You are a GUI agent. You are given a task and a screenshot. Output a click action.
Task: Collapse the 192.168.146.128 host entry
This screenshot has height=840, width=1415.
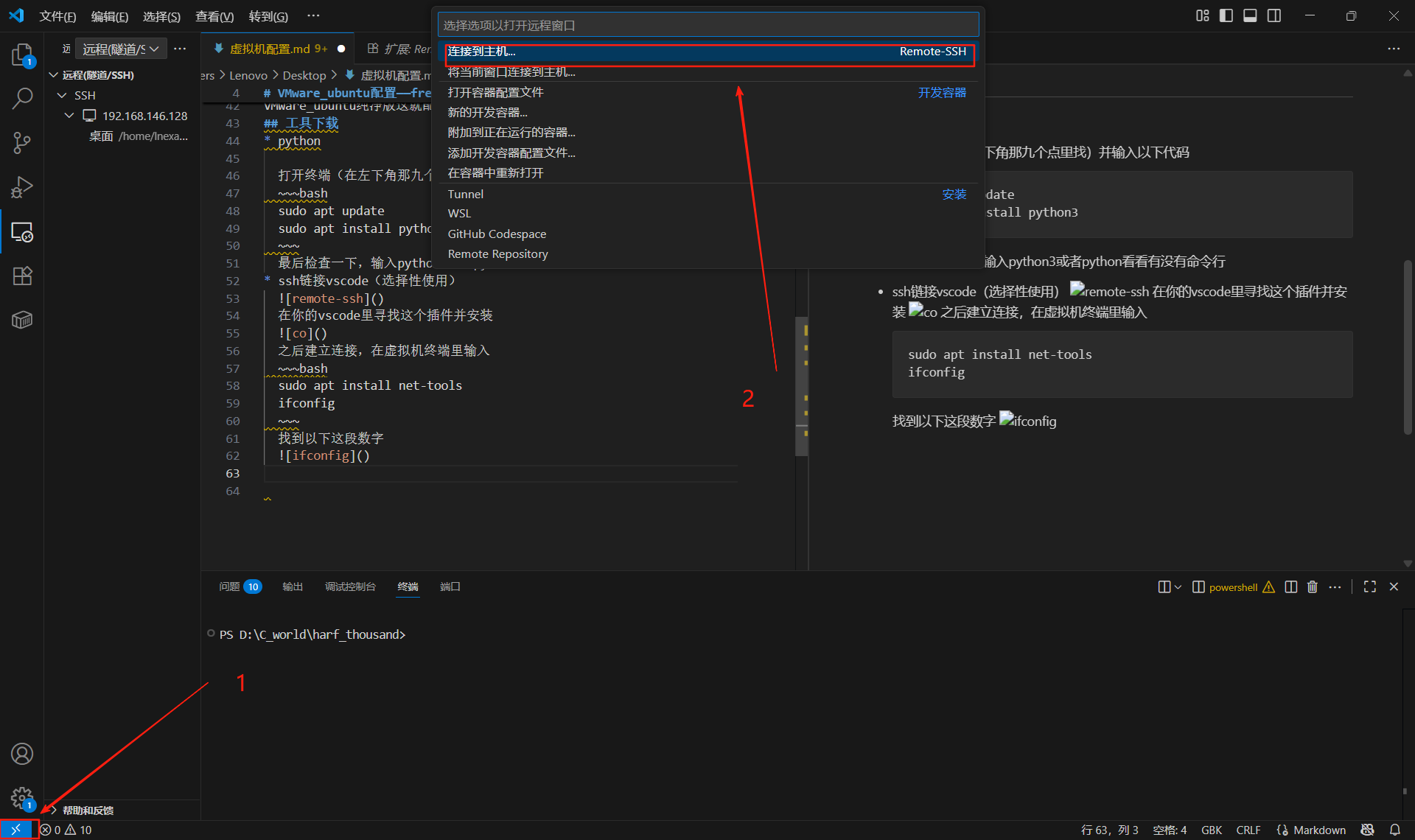(69, 116)
